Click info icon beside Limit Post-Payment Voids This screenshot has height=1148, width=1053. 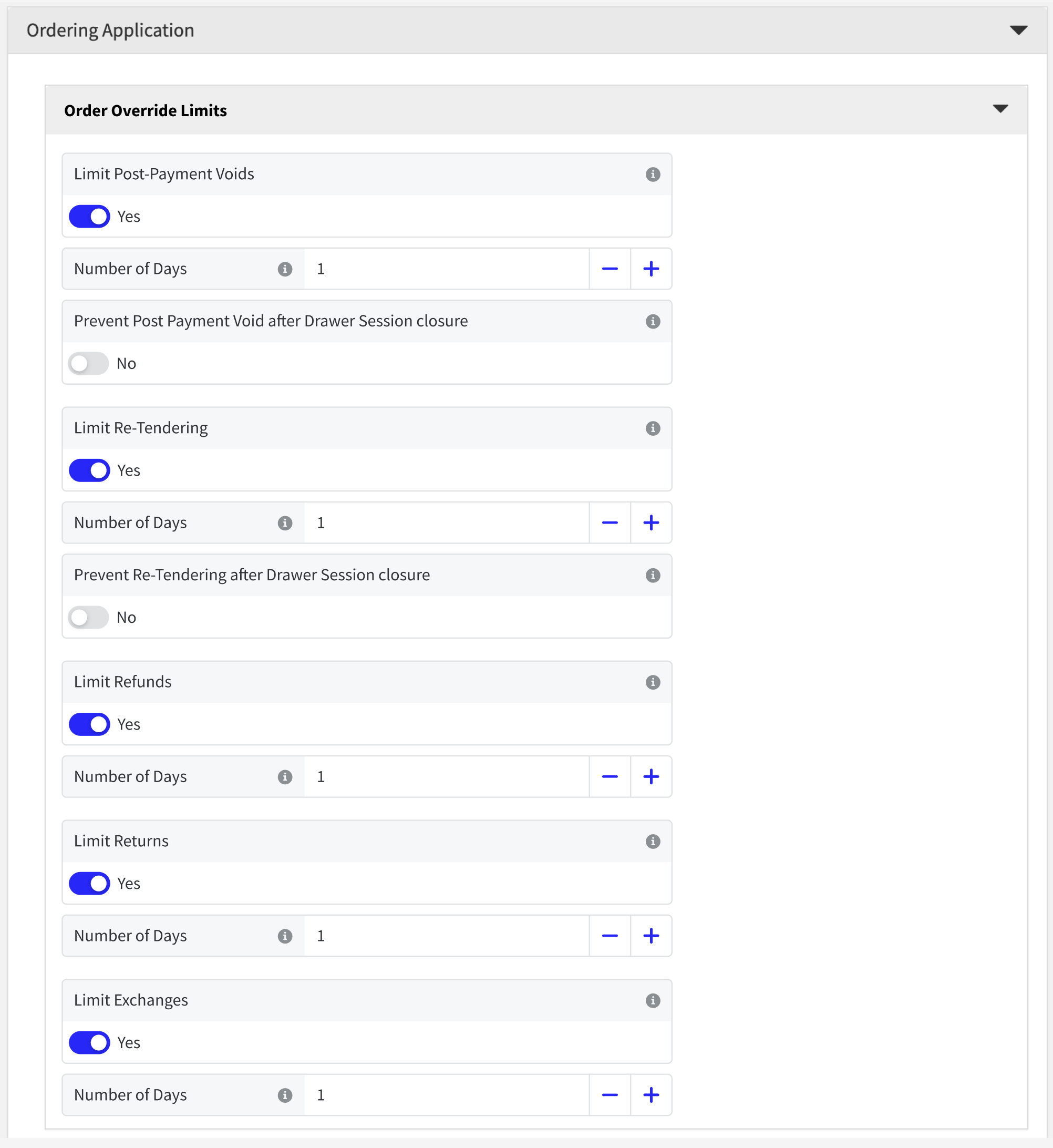[653, 175]
